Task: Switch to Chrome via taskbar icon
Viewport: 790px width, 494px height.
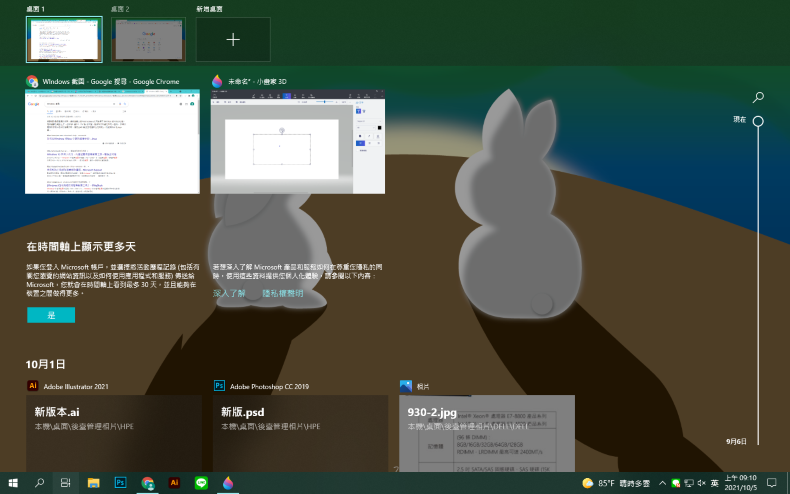Action: (x=147, y=483)
